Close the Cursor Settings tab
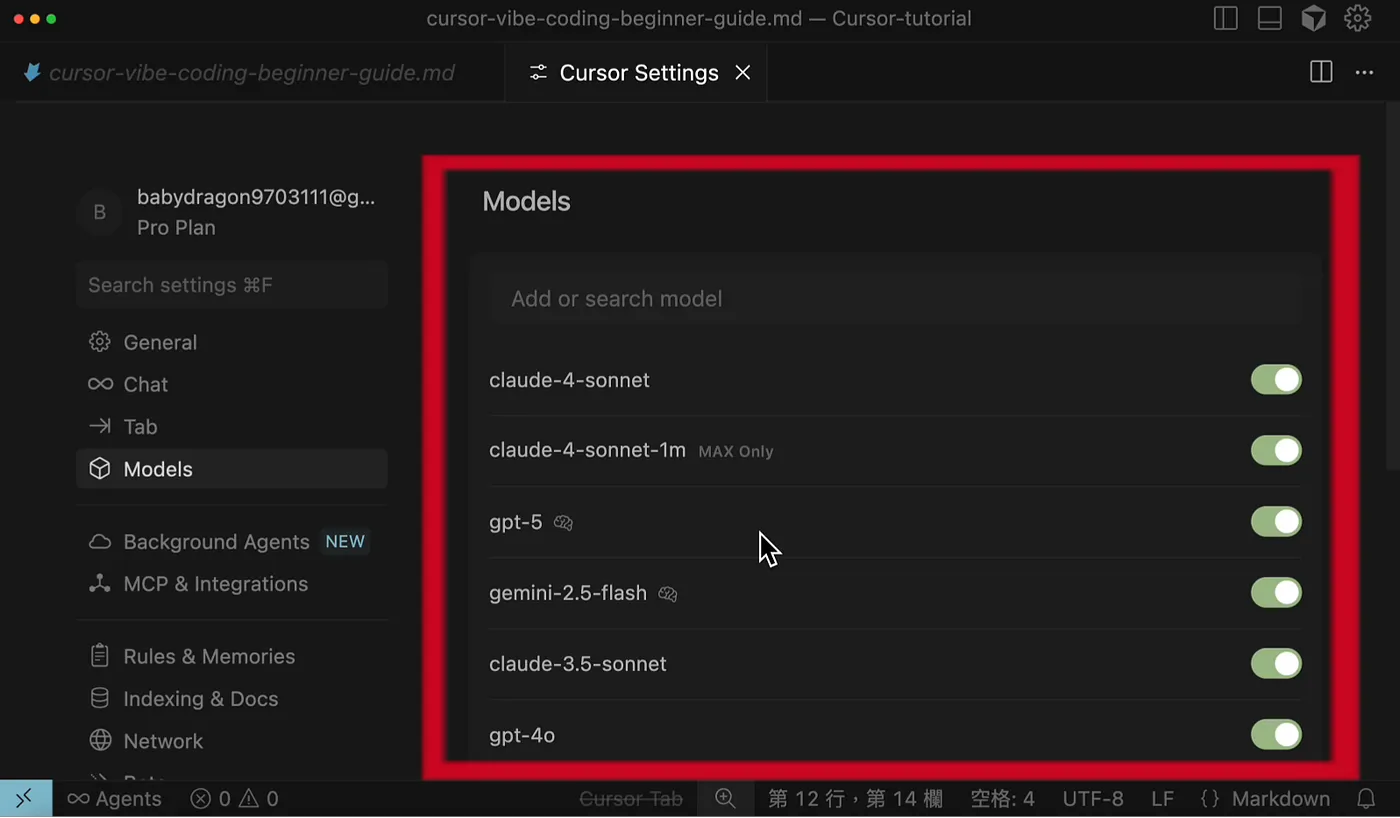 [x=742, y=72]
